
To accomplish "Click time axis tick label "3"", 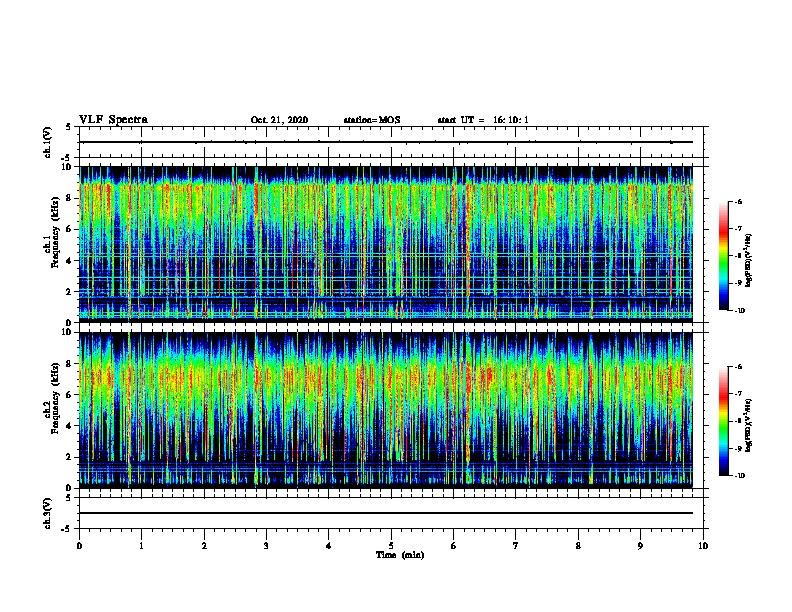I will click(266, 546).
